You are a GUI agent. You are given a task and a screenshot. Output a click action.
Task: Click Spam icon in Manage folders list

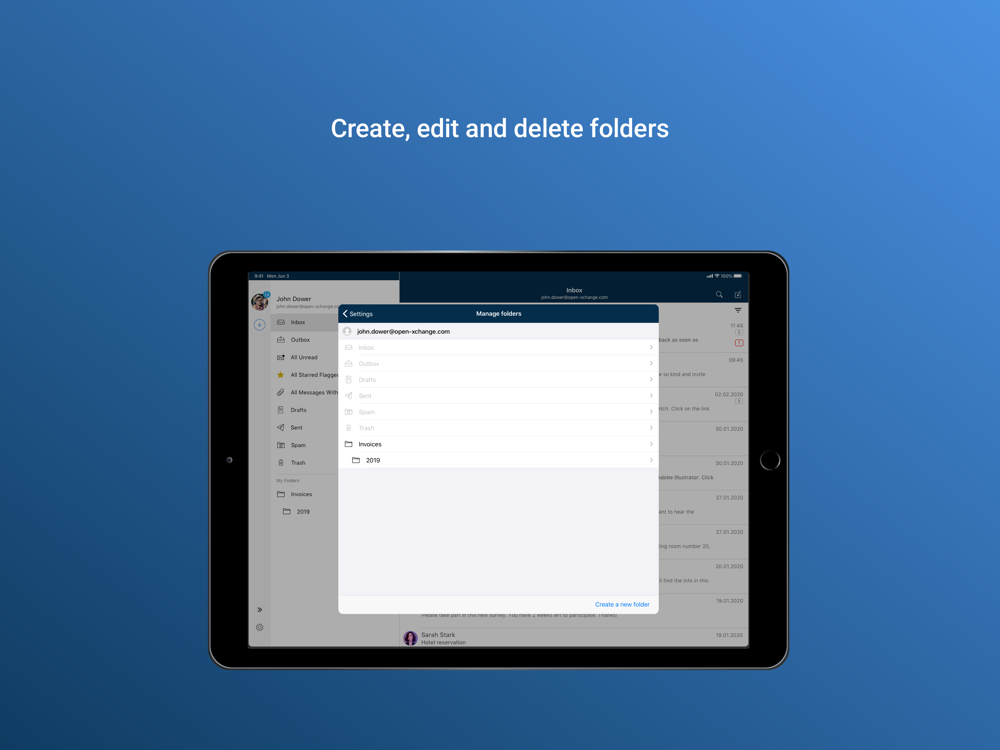pyautogui.click(x=348, y=412)
